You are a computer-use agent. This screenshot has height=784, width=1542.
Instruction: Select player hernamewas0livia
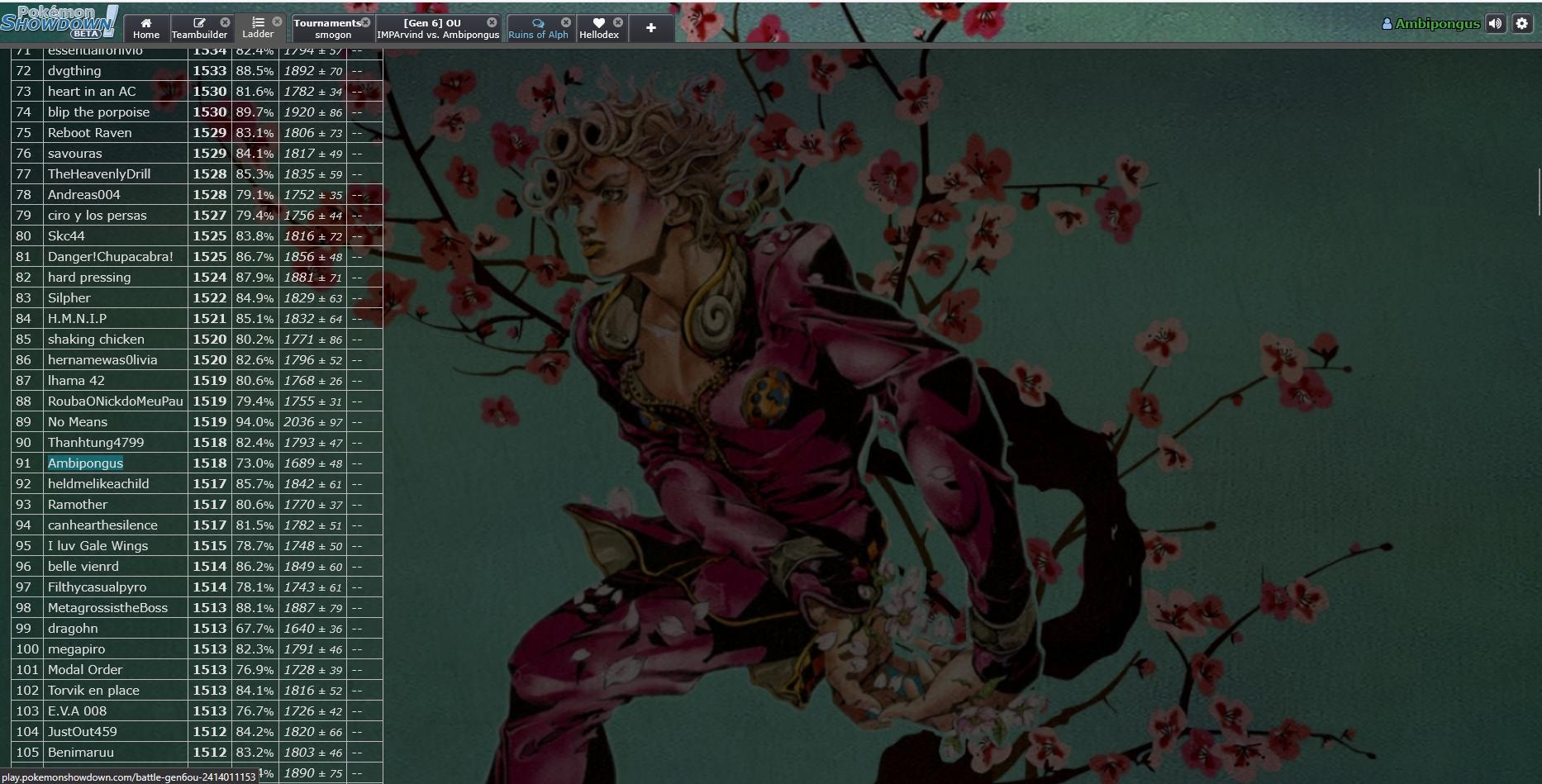[x=102, y=360]
